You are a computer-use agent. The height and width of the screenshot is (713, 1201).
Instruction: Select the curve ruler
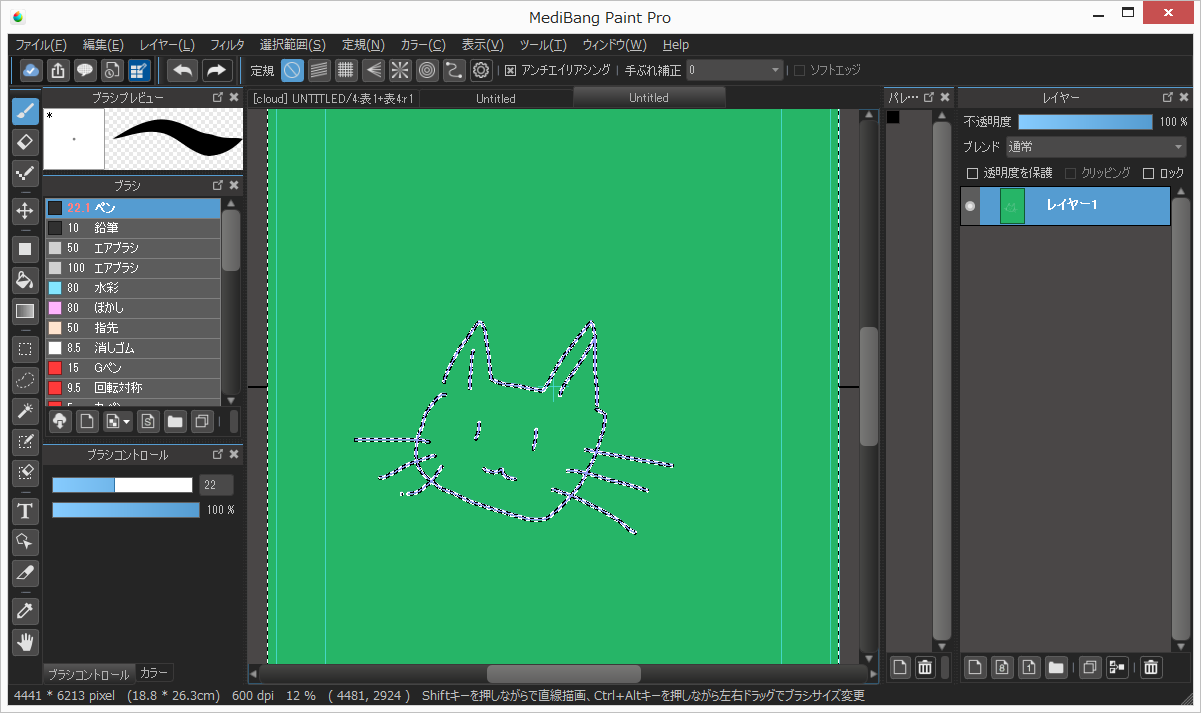click(454, 70)
